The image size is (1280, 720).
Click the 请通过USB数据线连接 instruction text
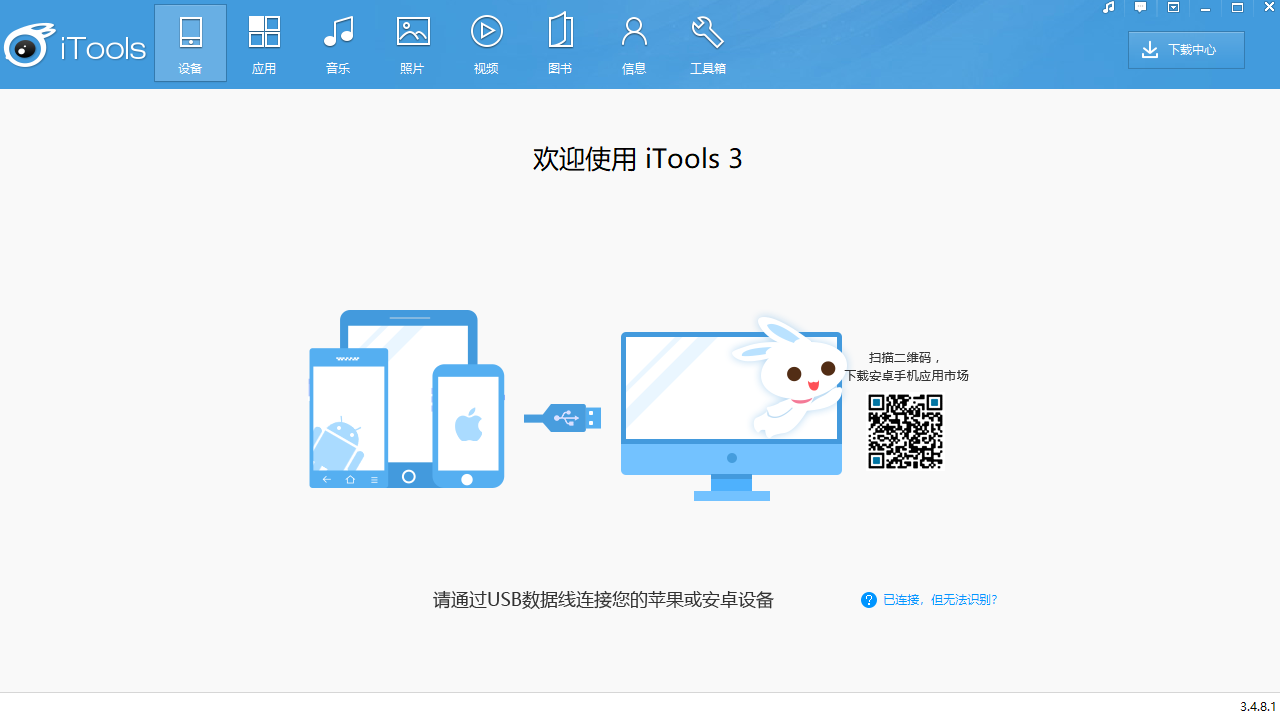[x=603, y=600]
